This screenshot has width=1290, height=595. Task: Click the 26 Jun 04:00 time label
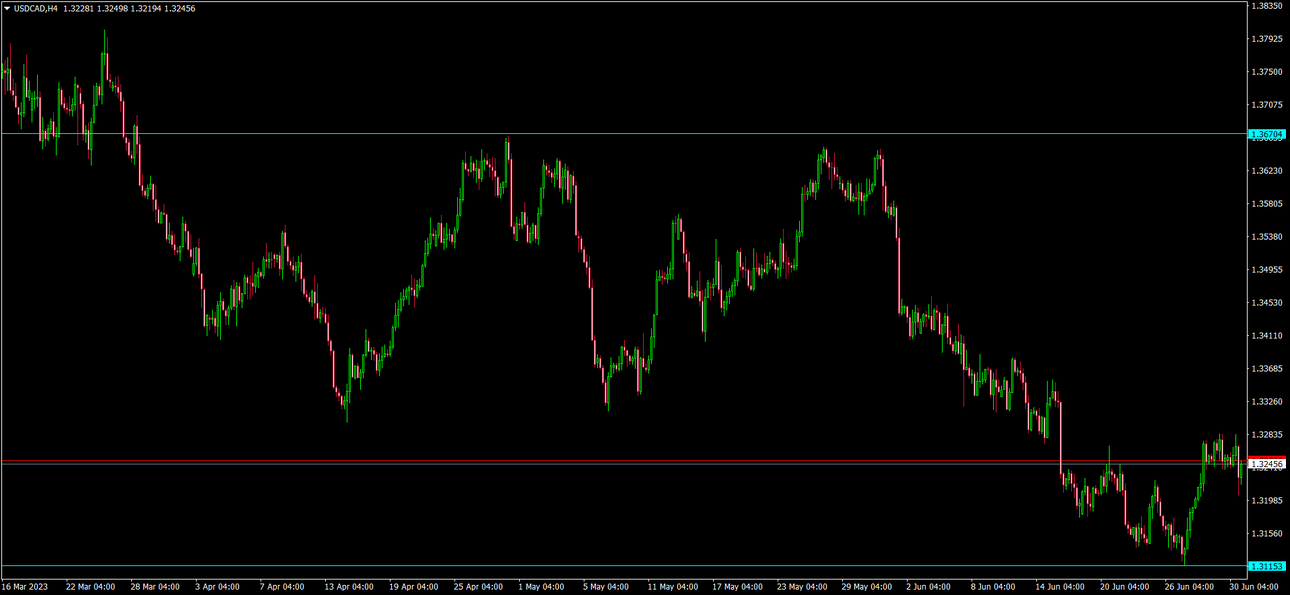[1188, 587]
